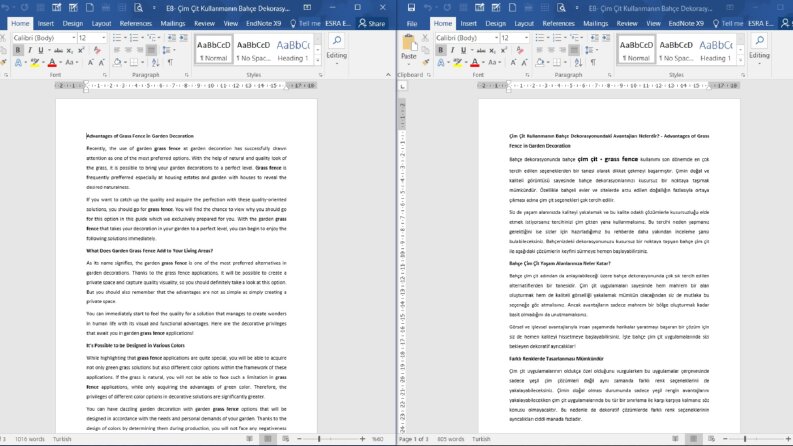Toggle paragraph marks in left window
Image resolution: width=793 pixels, height=446 pixels.
170,63
